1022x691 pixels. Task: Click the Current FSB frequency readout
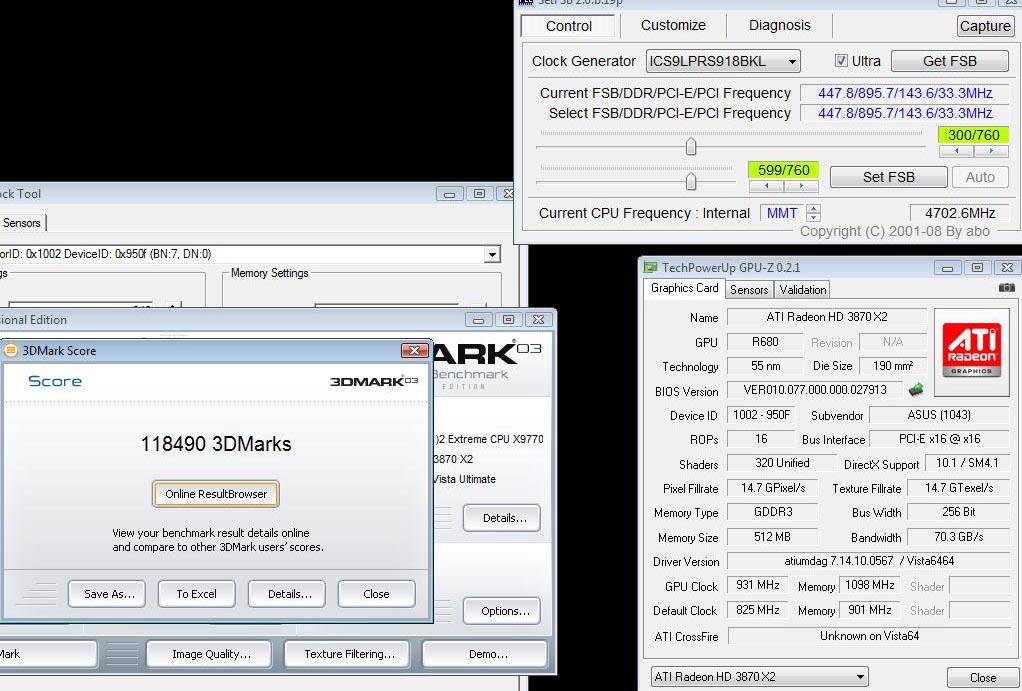pos(905,93)
